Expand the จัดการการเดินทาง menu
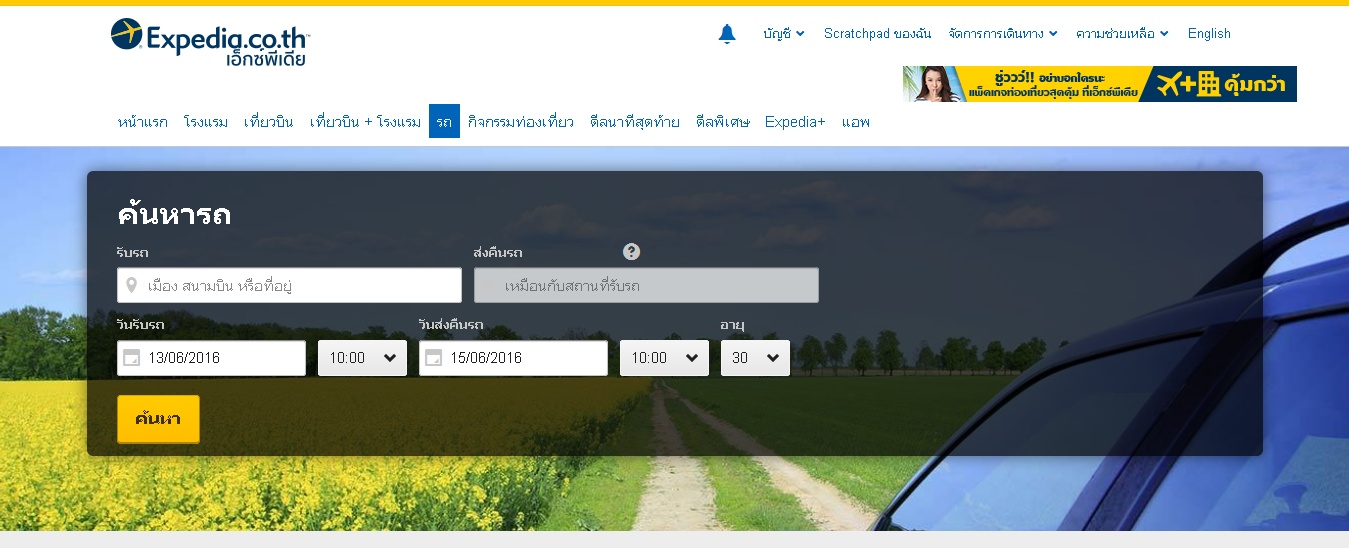The width and height of the screenshot is (1349, 548). (1002, 34)
